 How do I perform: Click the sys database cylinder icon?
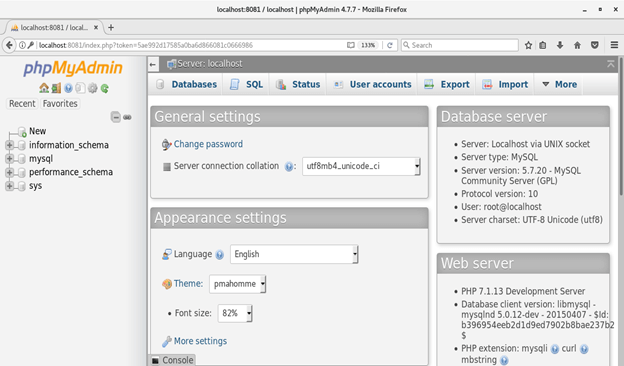(x=21, y=186)
